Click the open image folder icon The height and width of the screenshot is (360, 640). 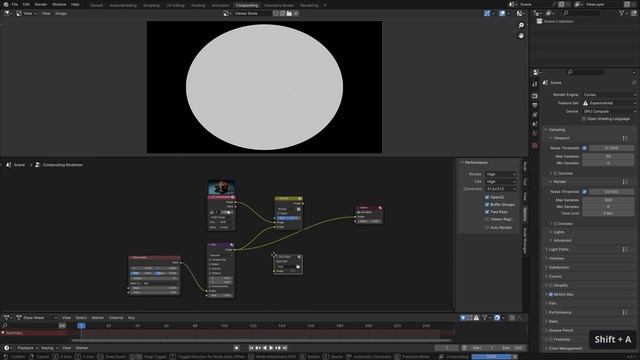pos(289,13)
